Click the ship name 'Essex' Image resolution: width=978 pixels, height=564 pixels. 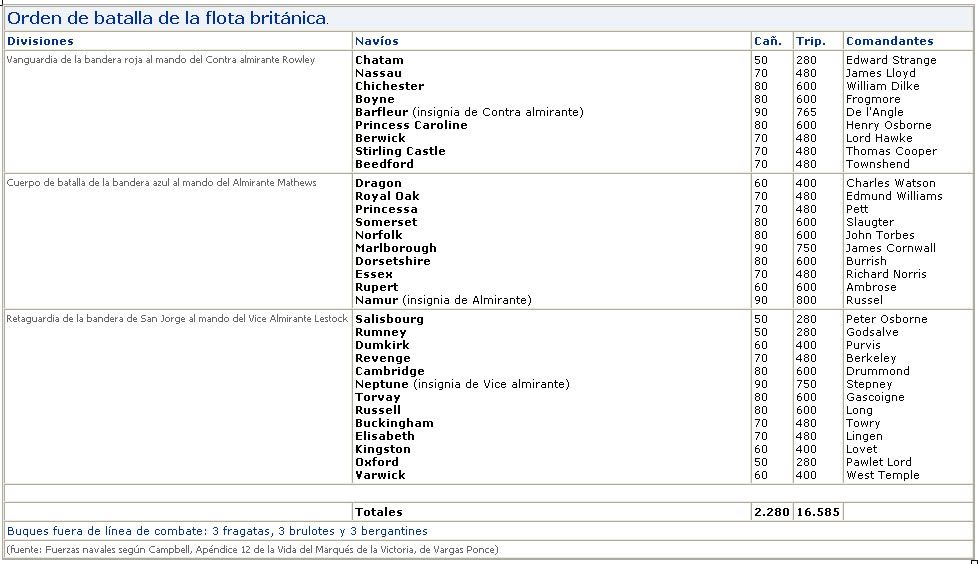pyautogui.click(x=374, y=275)
